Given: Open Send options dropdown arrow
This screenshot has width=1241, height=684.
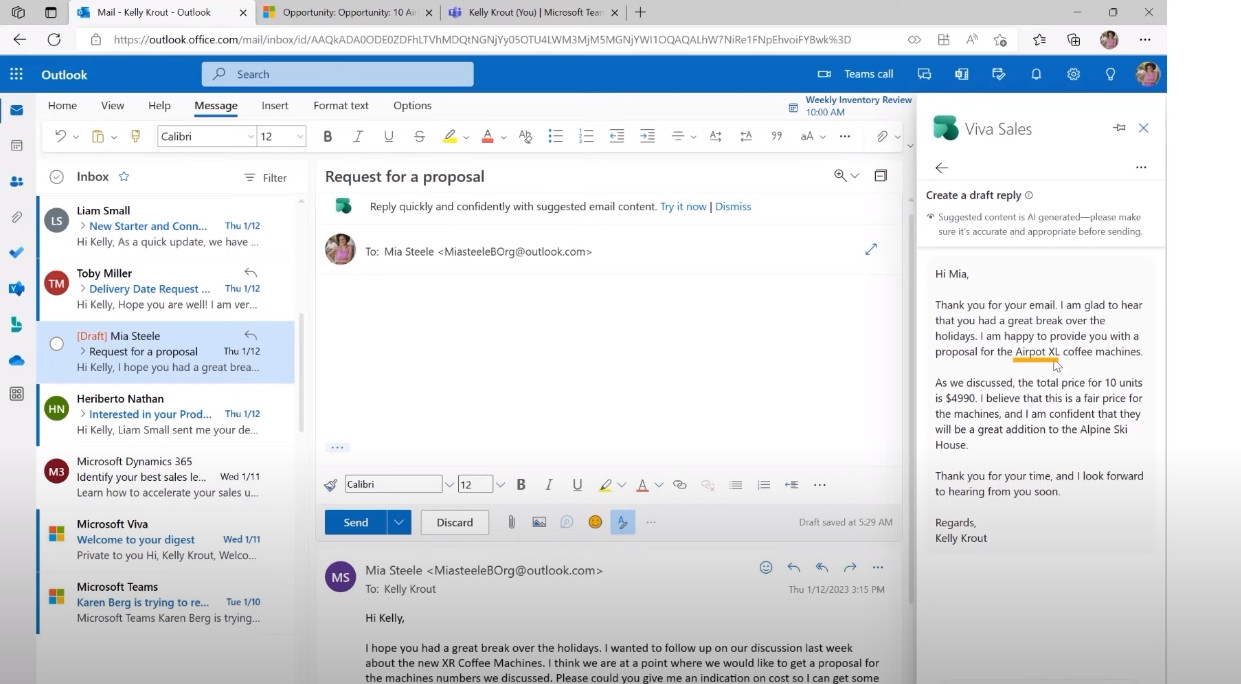Looking at the screenshot, I should click(x=399, y=522).
